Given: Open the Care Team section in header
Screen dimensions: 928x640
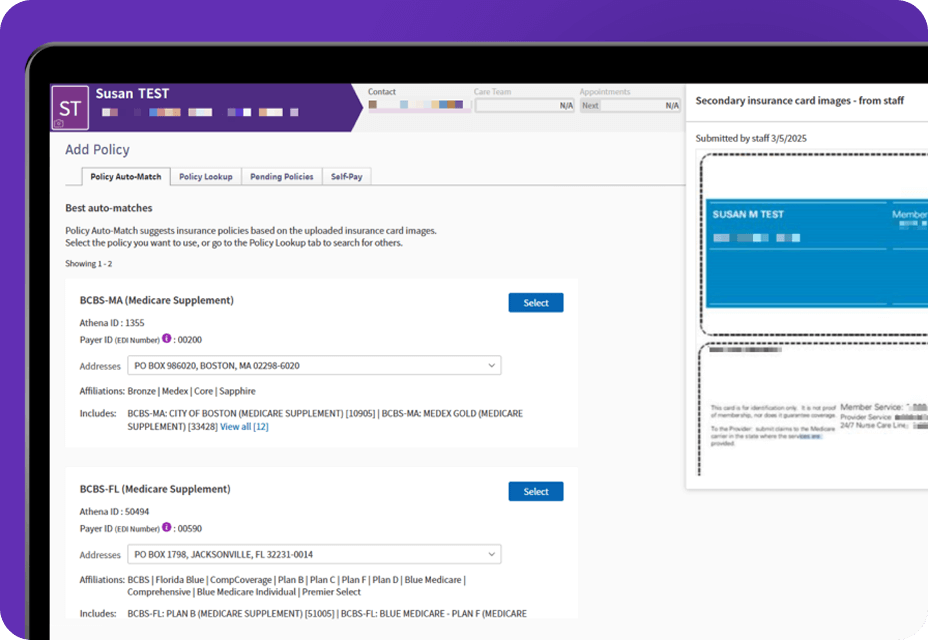Looking at the screenshot, I should tap(492, 92).
